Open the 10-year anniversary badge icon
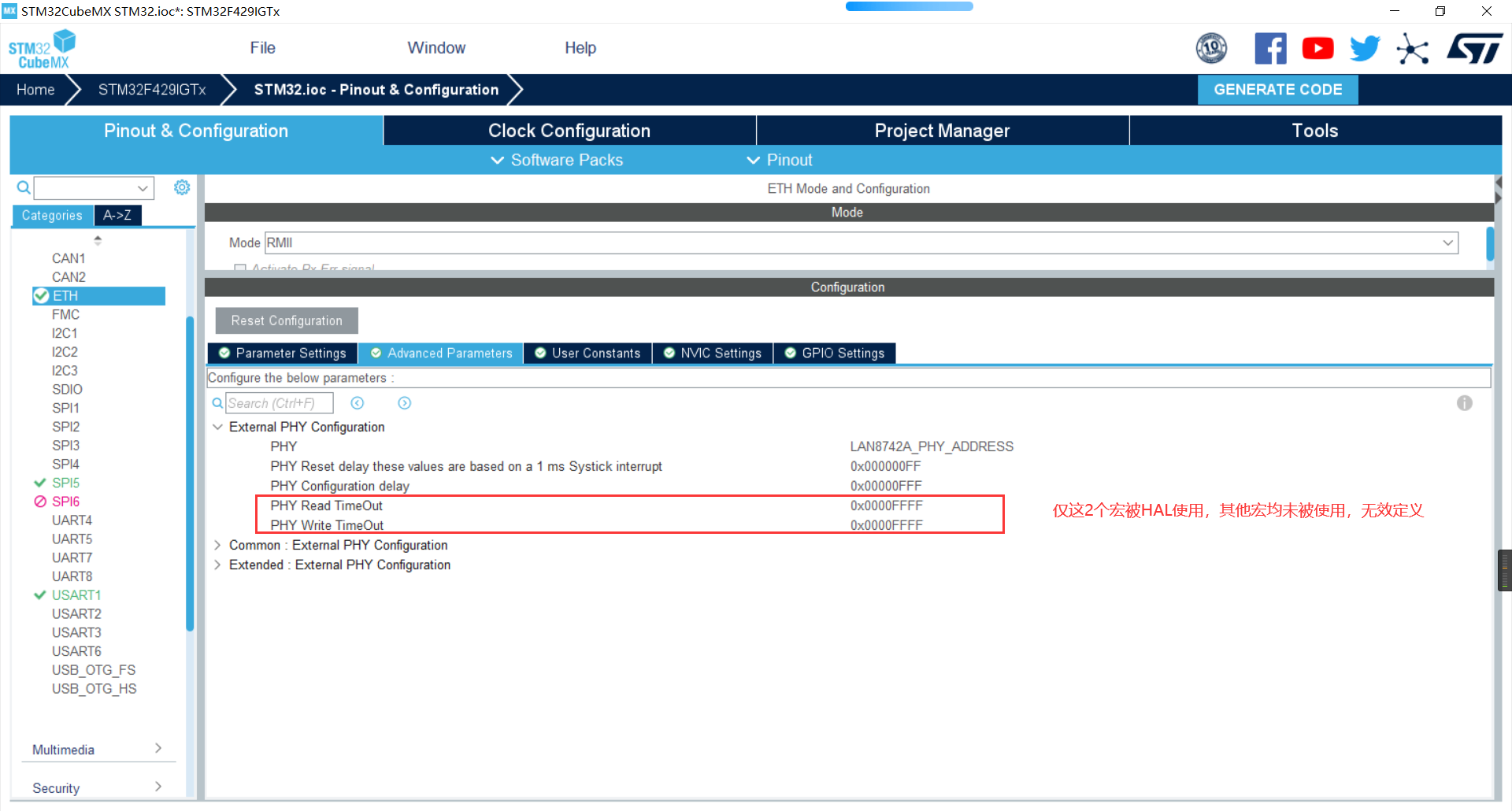 click(x=1211, y=49)
